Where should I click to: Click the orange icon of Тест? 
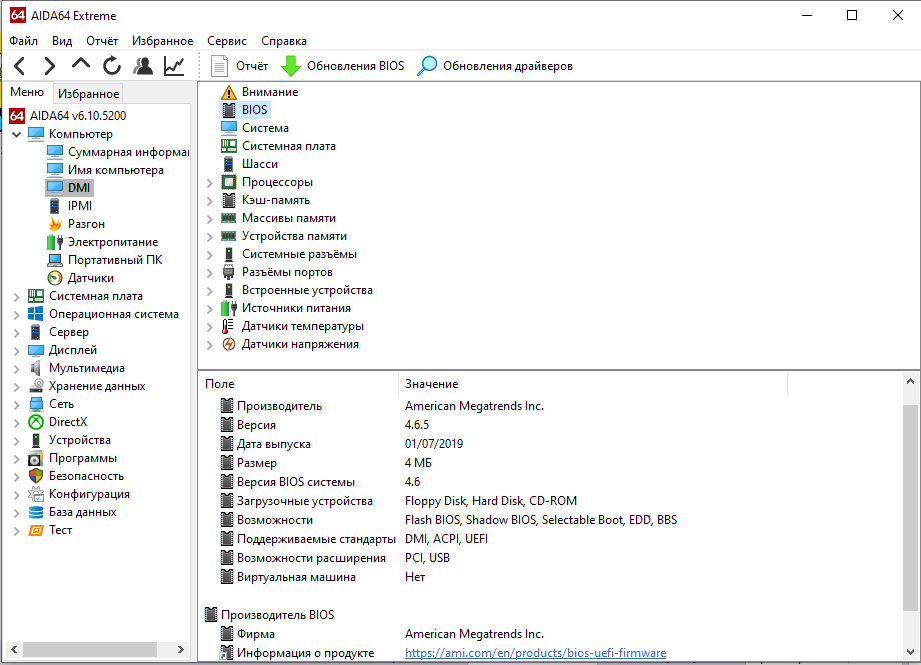pyautogui.click(x=36, y=530)
